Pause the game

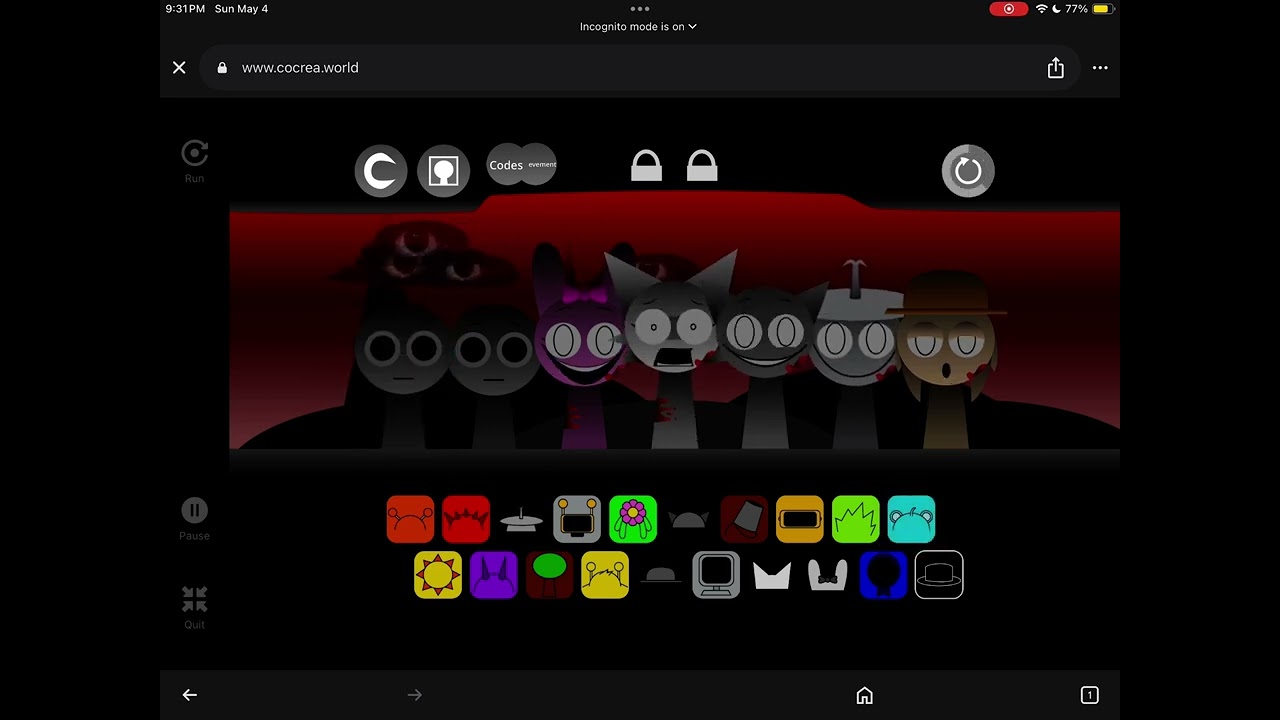[194, 519]
